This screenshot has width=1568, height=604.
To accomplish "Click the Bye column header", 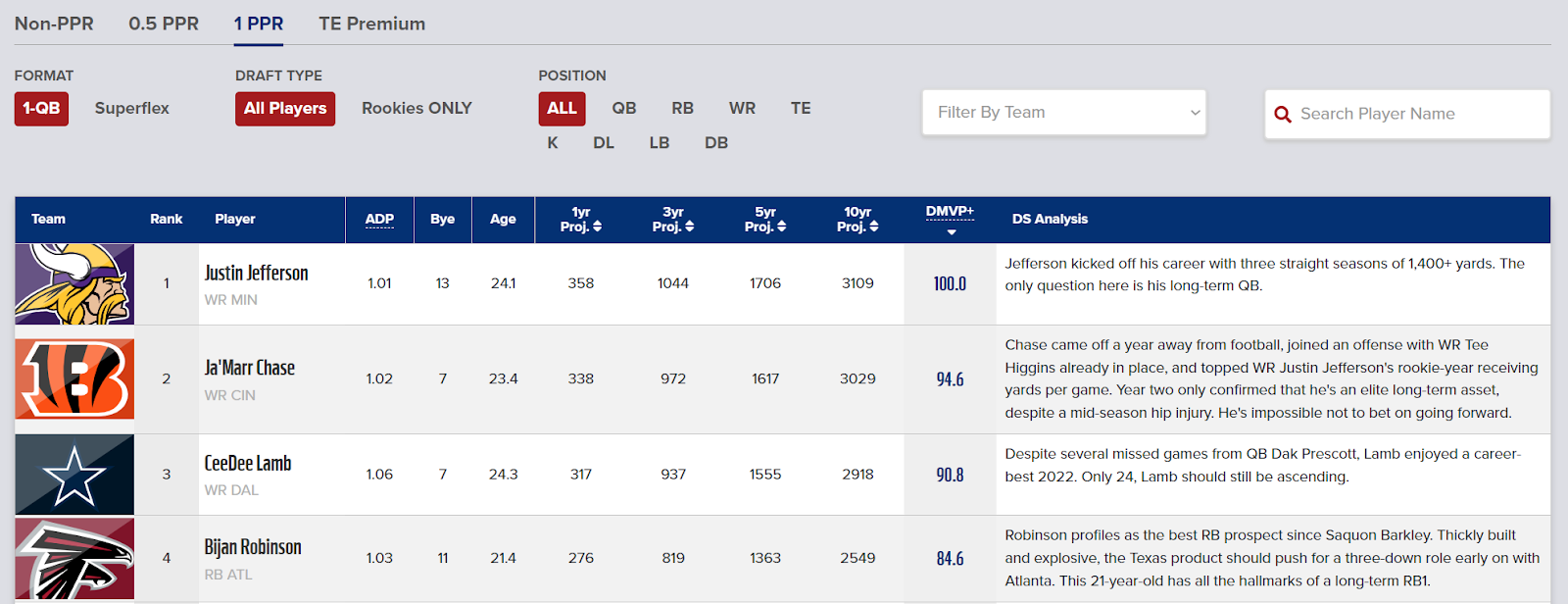I will (x=443, y=220).
